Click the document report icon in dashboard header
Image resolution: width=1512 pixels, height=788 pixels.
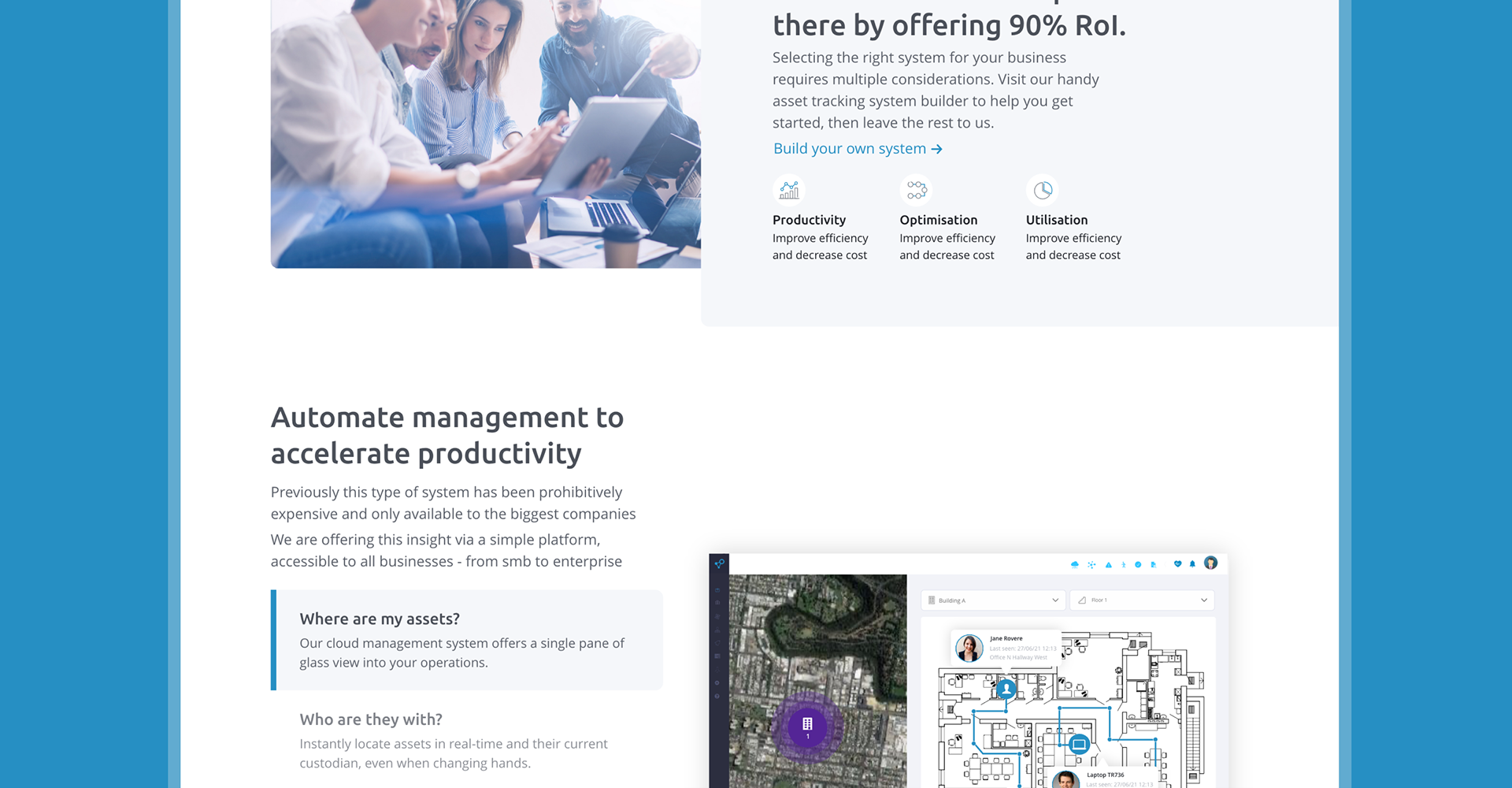[1153, 564]
